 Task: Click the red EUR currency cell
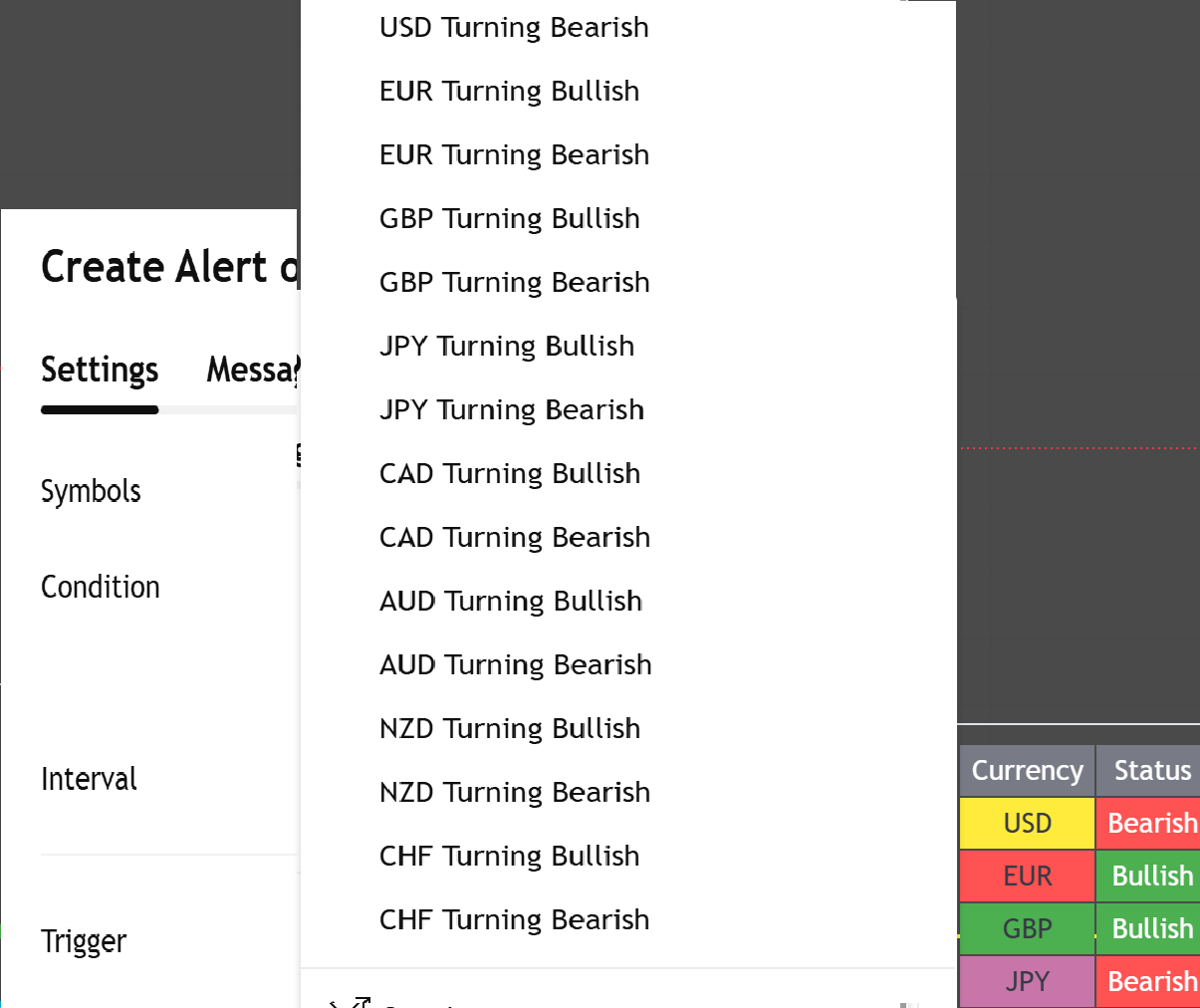point(1027,876)
